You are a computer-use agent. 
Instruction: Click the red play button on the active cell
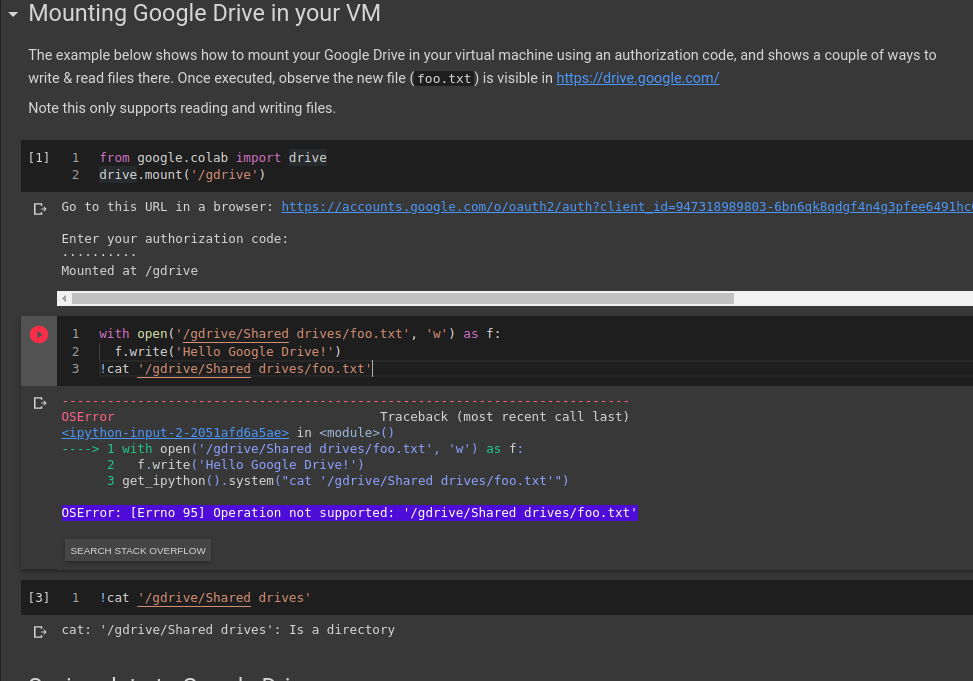[x=39, y=334]
